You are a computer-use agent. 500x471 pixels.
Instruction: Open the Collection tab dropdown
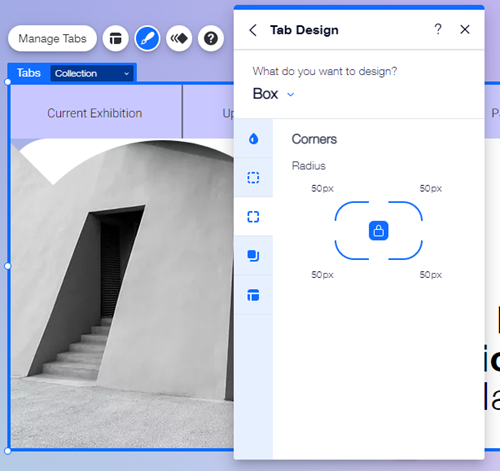click(x=92, y=73)
